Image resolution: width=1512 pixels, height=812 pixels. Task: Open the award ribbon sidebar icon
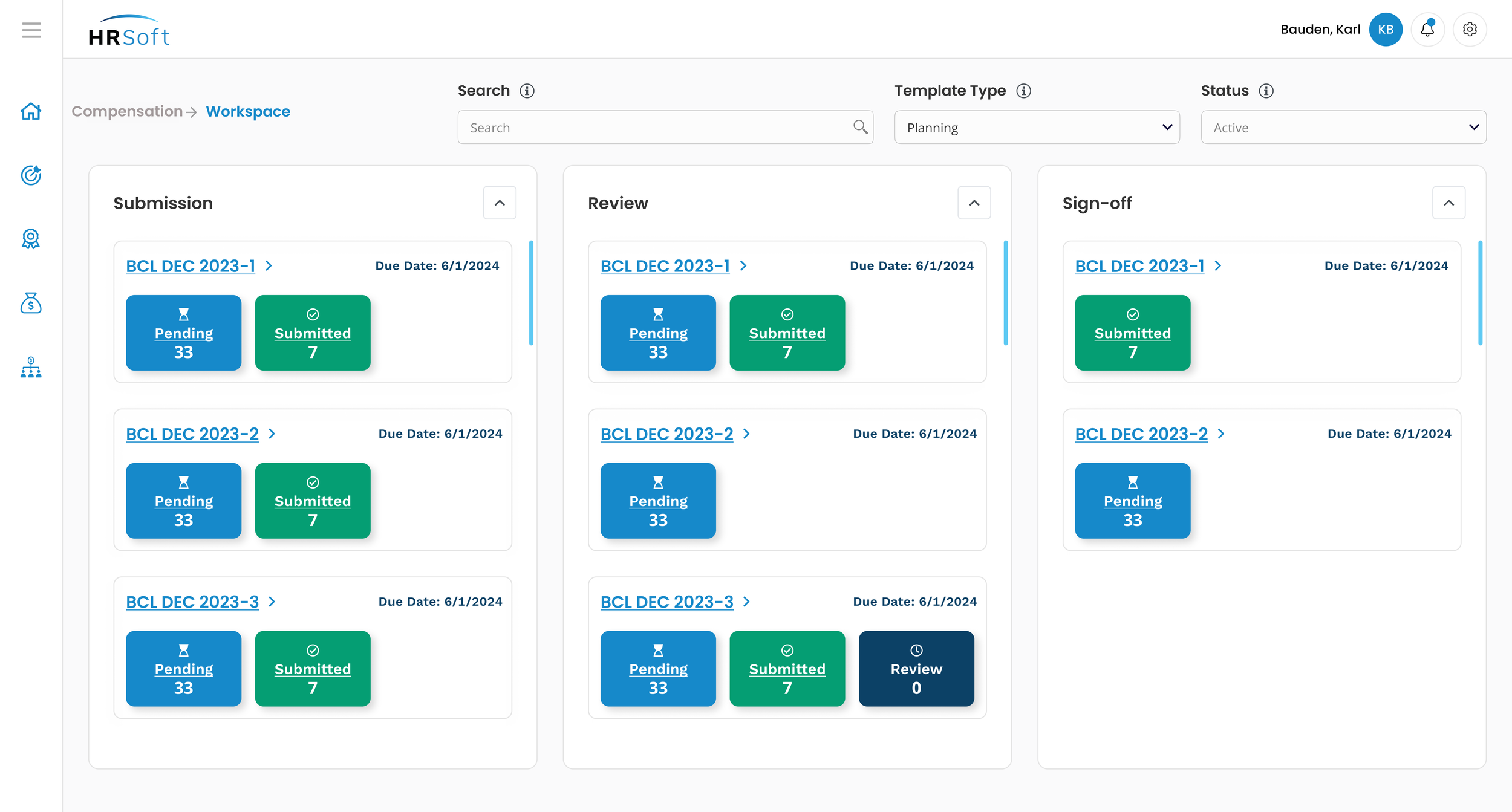(31, 239)
